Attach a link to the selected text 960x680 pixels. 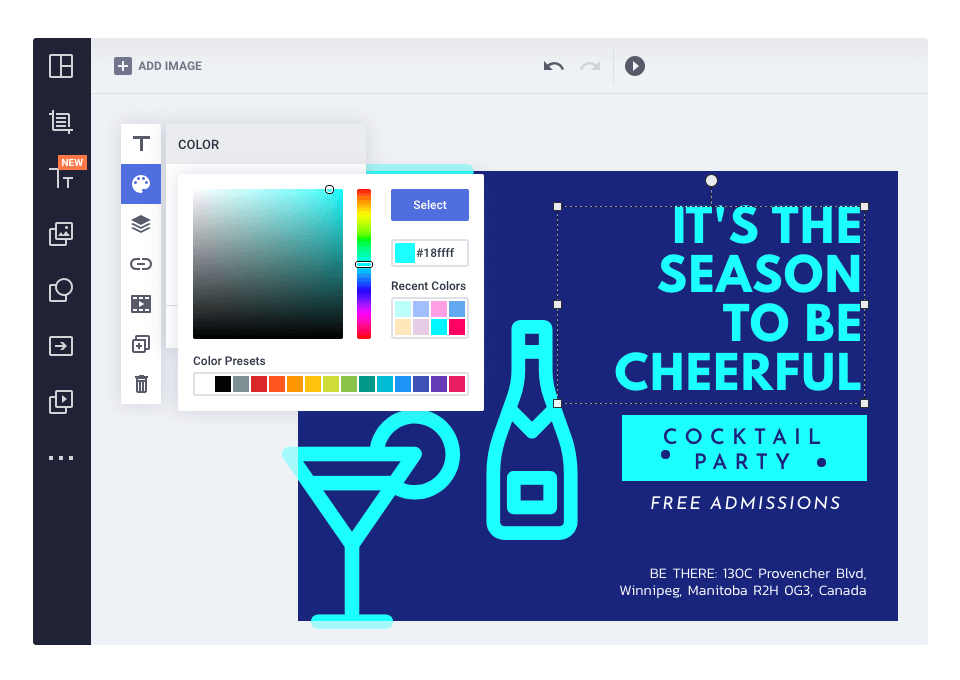pos(141,263)
